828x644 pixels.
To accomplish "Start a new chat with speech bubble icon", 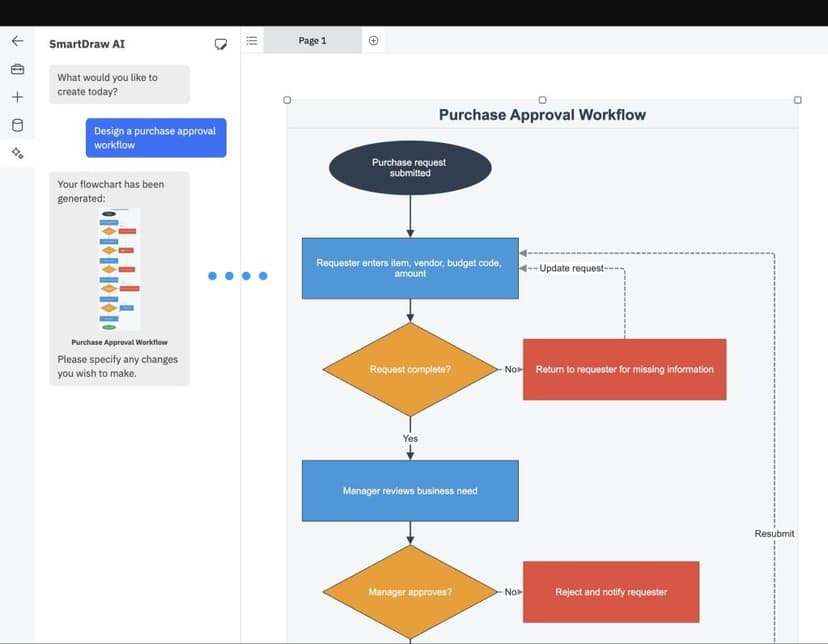I will tap(221, 44).
